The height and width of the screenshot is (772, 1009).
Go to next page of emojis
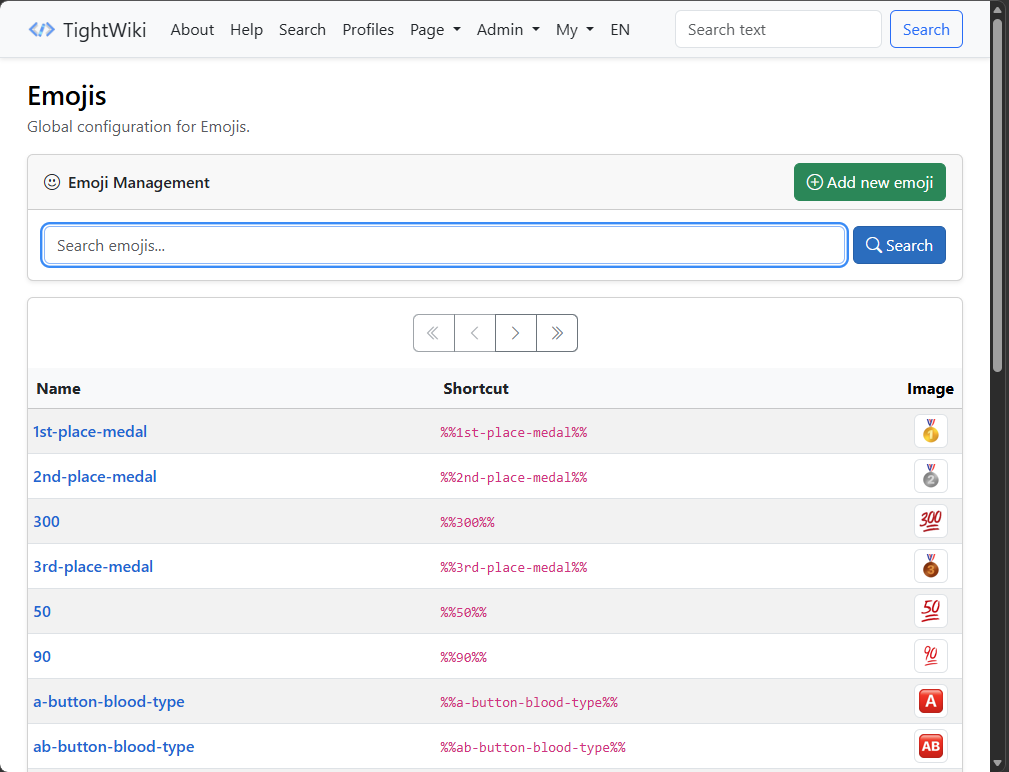click(515, 333)
